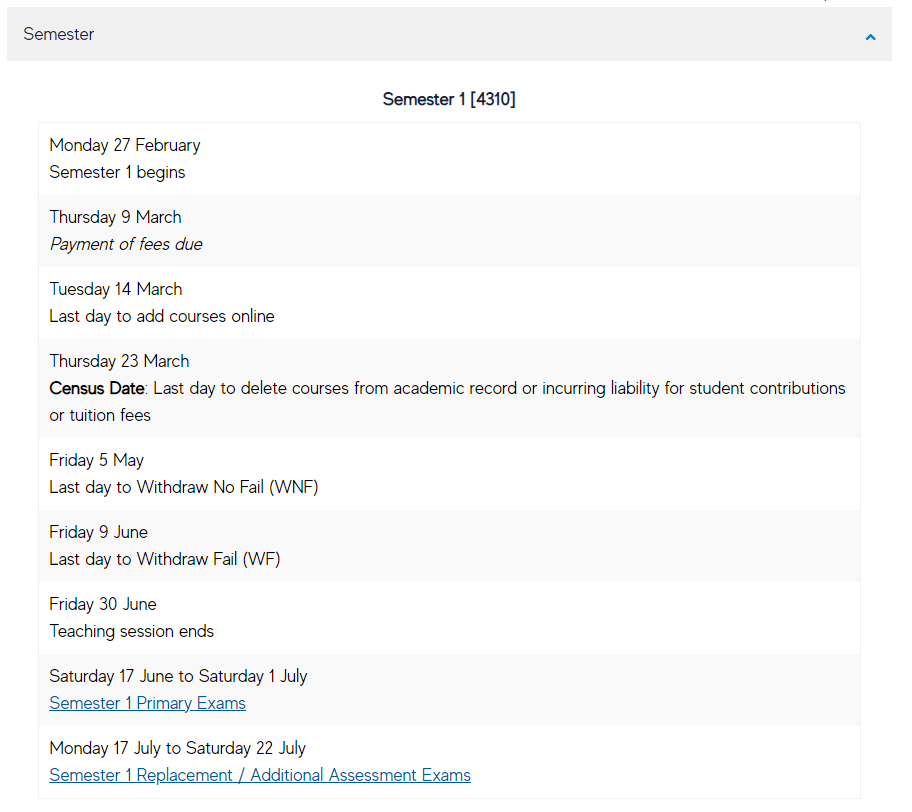Click the Semester 1 begins text
This screenshot has width=912, height=812.
click(117, 172)
